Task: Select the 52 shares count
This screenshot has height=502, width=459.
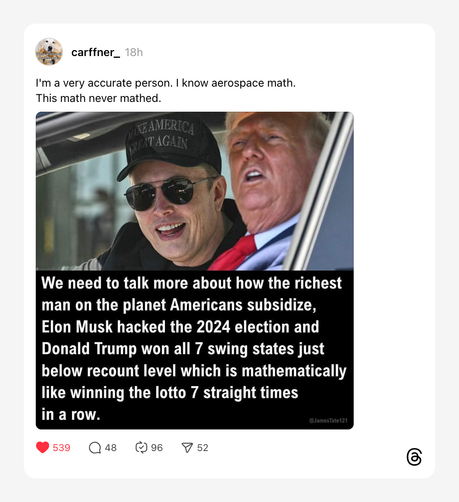Action: [203, 448]
